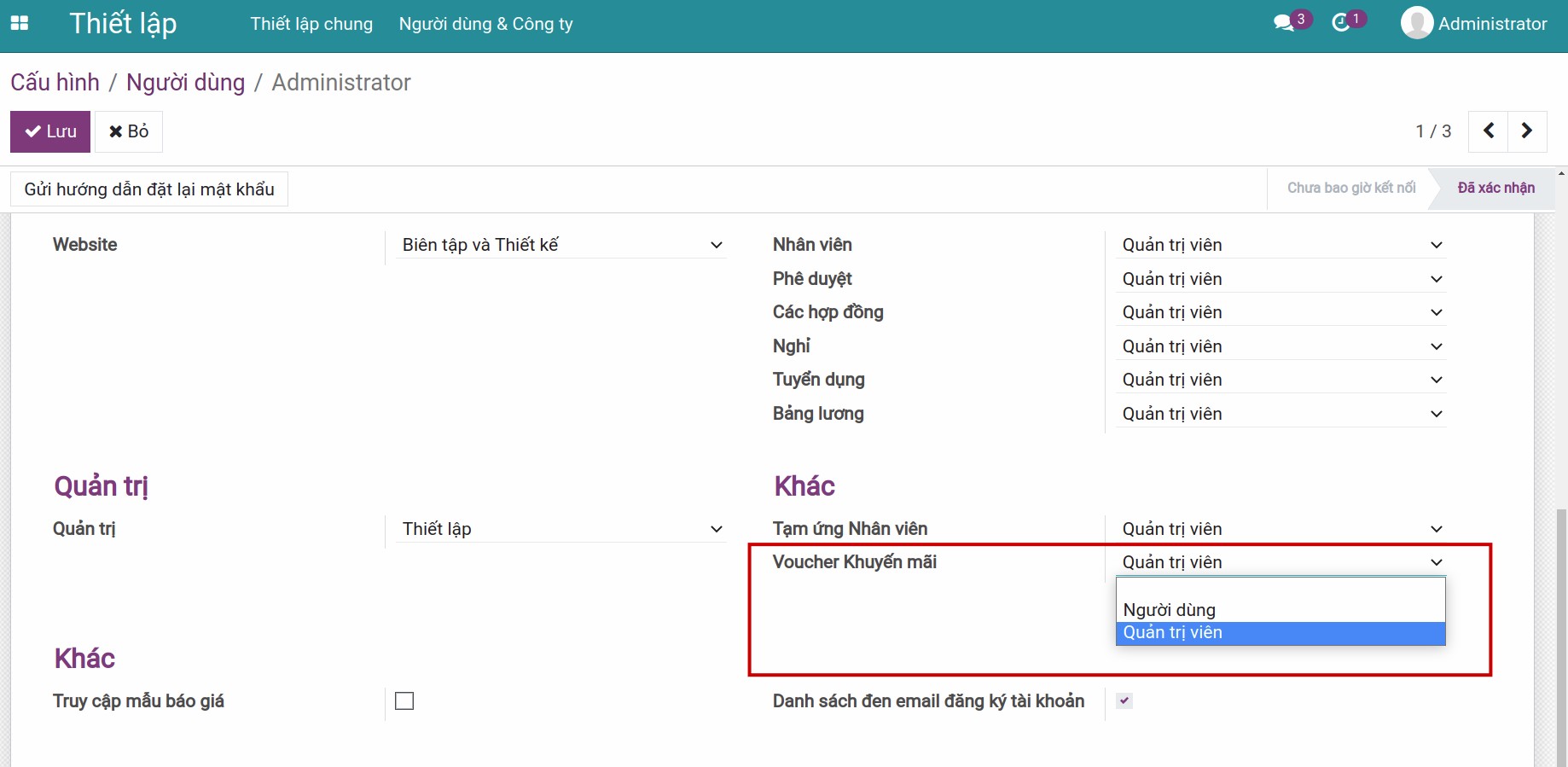Choose Người dùng option in the list
1568x767 pixels.
[x=1281, y=610]
